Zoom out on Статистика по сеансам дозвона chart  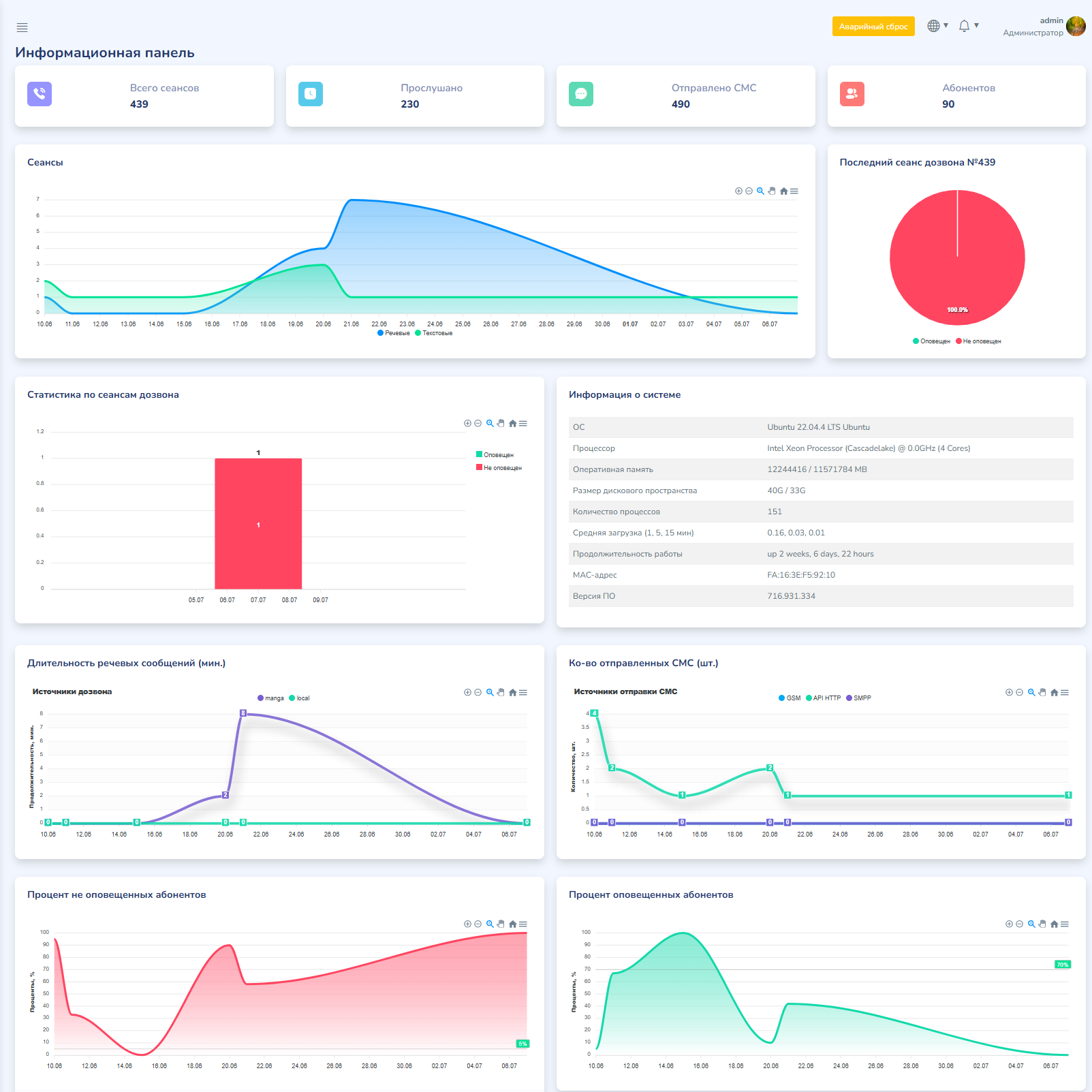pyautogui.click(x=478, y=424)
